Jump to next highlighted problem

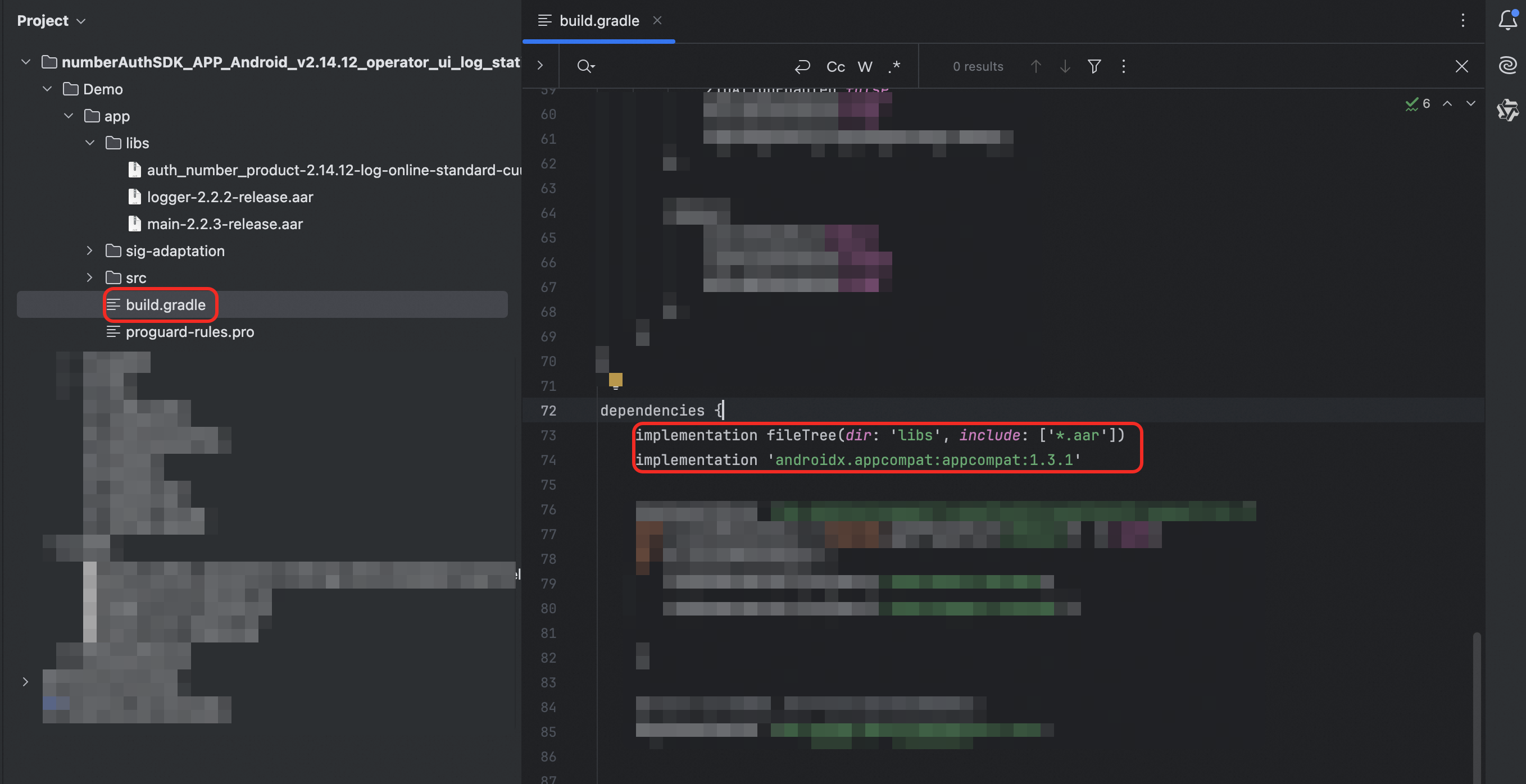[1470, 104]
